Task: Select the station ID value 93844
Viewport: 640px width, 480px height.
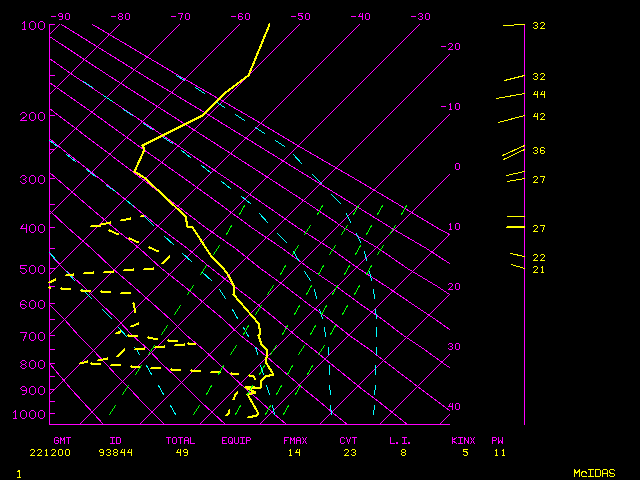Action: pos(115,453)
